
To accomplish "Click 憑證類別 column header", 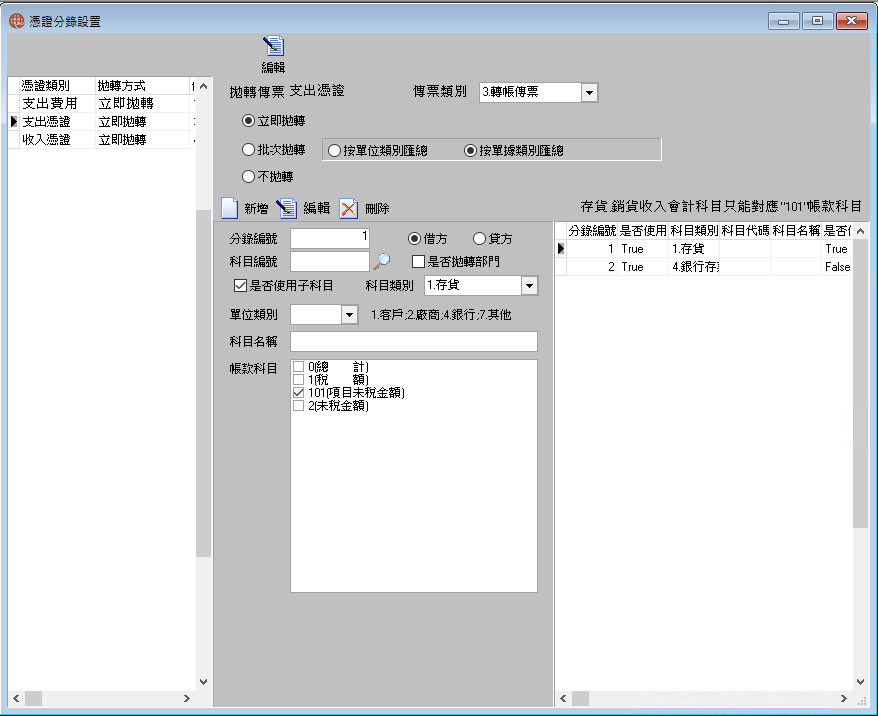I will coord(57,86).
